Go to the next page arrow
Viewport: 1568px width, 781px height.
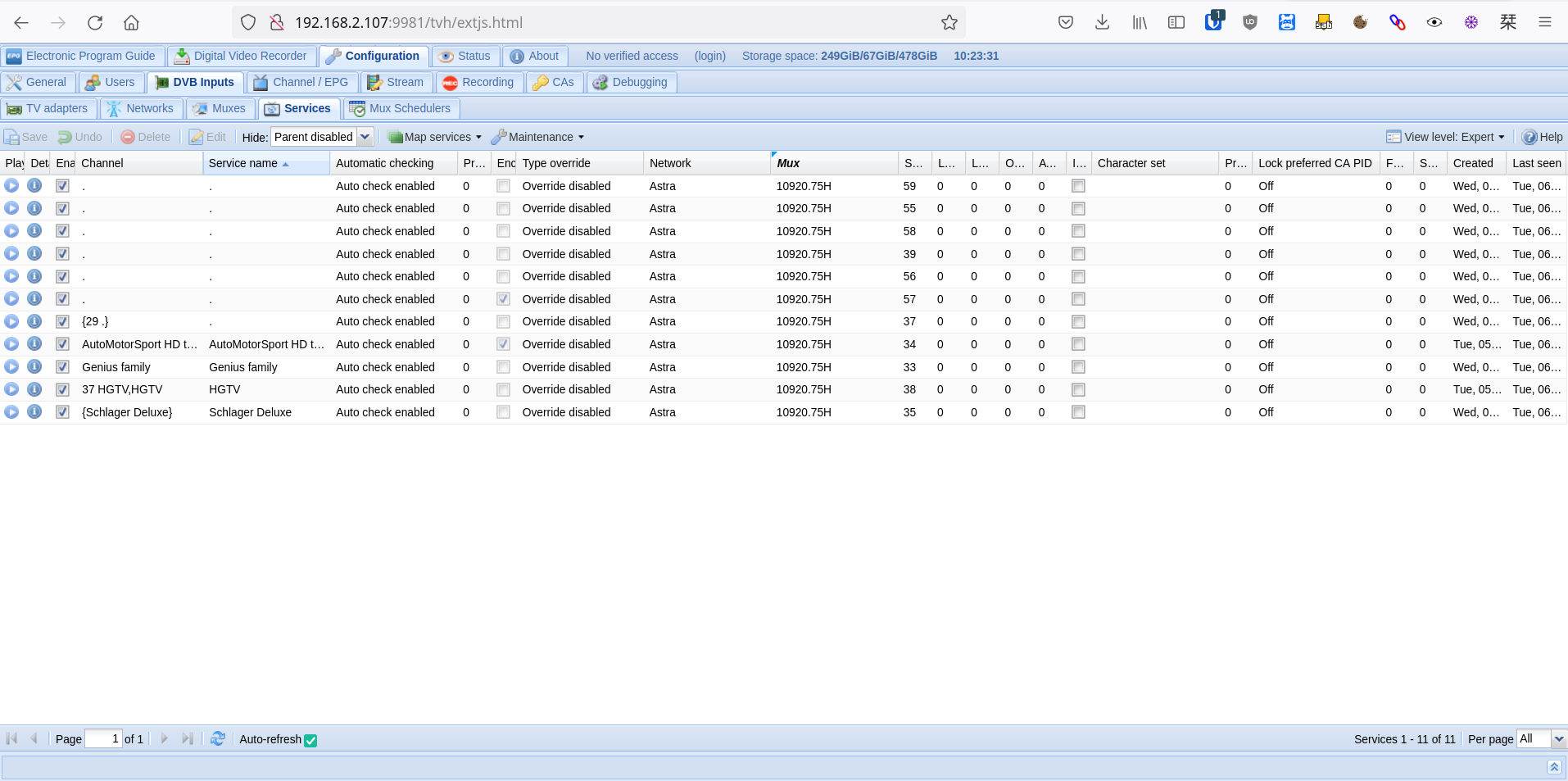(x=164, y=738)
